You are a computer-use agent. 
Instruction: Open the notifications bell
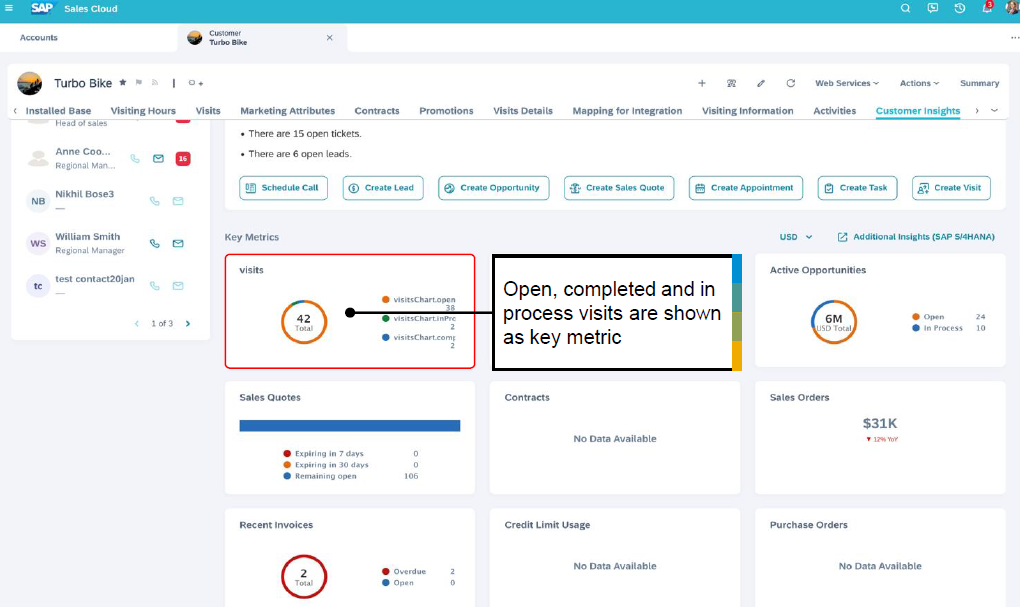coord(987,8)
